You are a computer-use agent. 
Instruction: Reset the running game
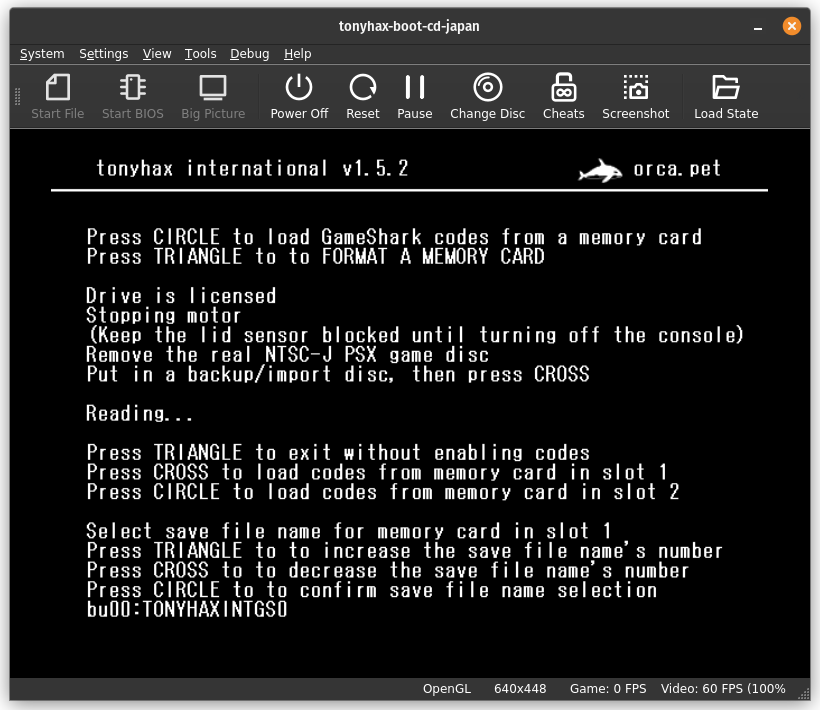click(x=362, y=97)
